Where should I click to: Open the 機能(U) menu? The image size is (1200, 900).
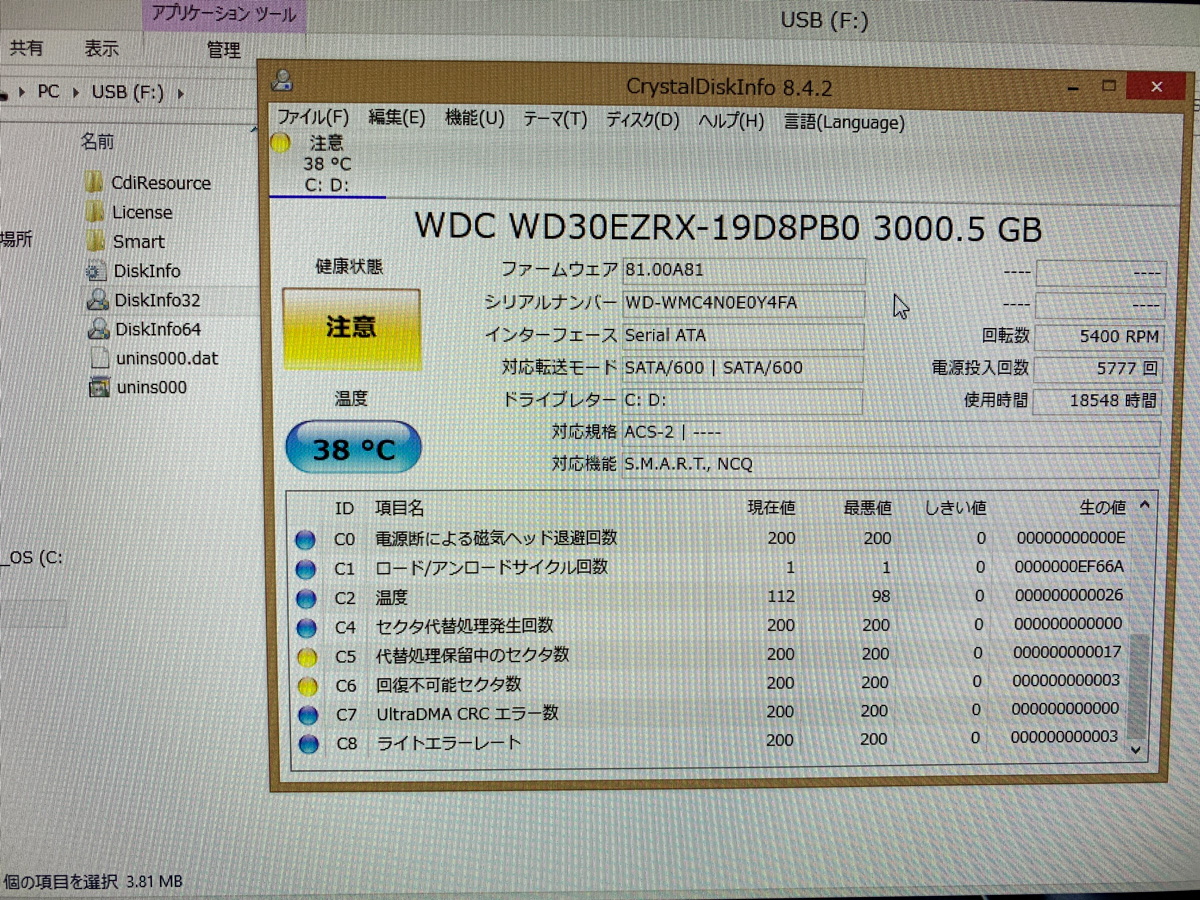pos(474,119)
